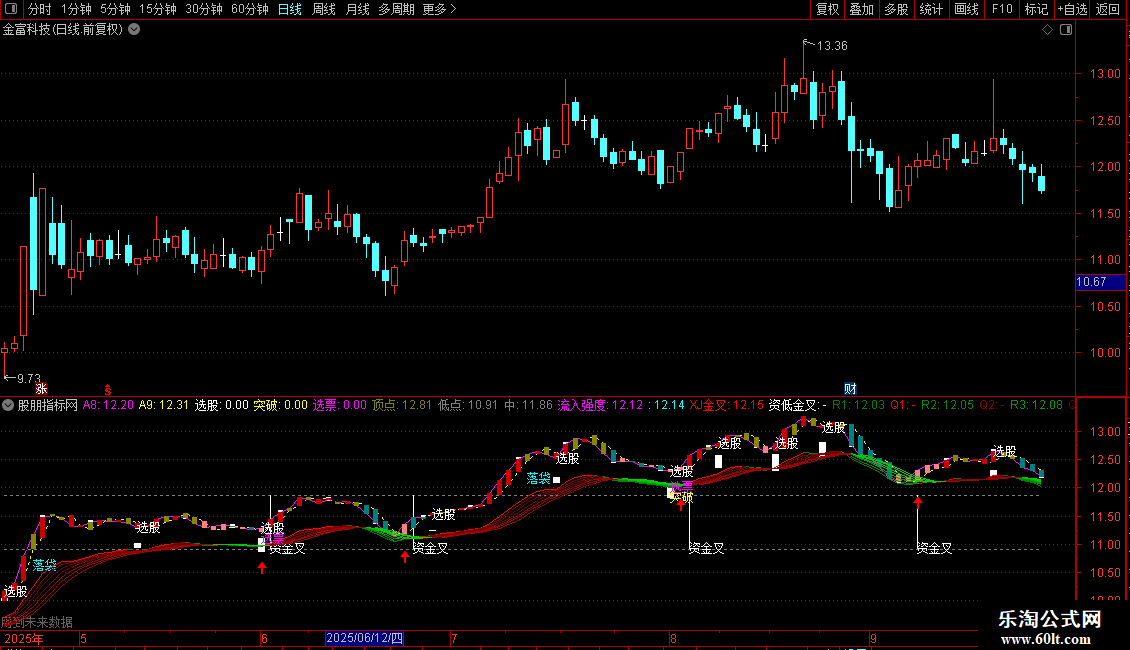The image size is (1130, 650).
Task: Click the 标记 mark button
Action: click(x=1036, y=9)
